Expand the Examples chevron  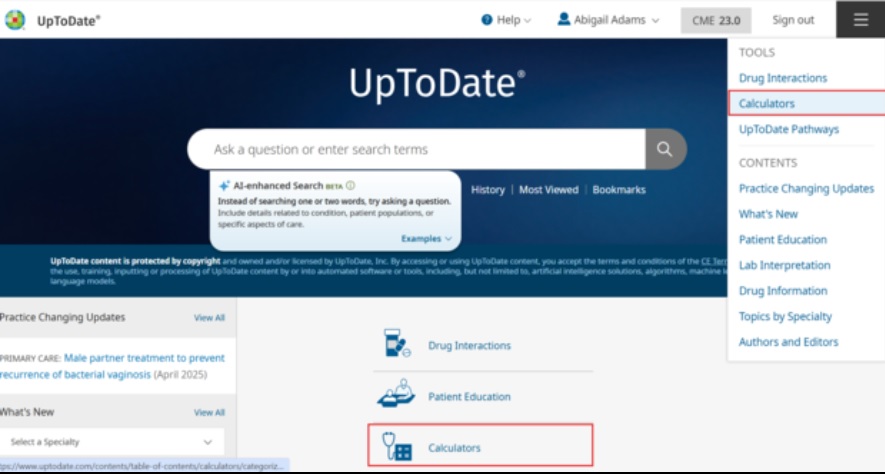[x=427, y=239]
